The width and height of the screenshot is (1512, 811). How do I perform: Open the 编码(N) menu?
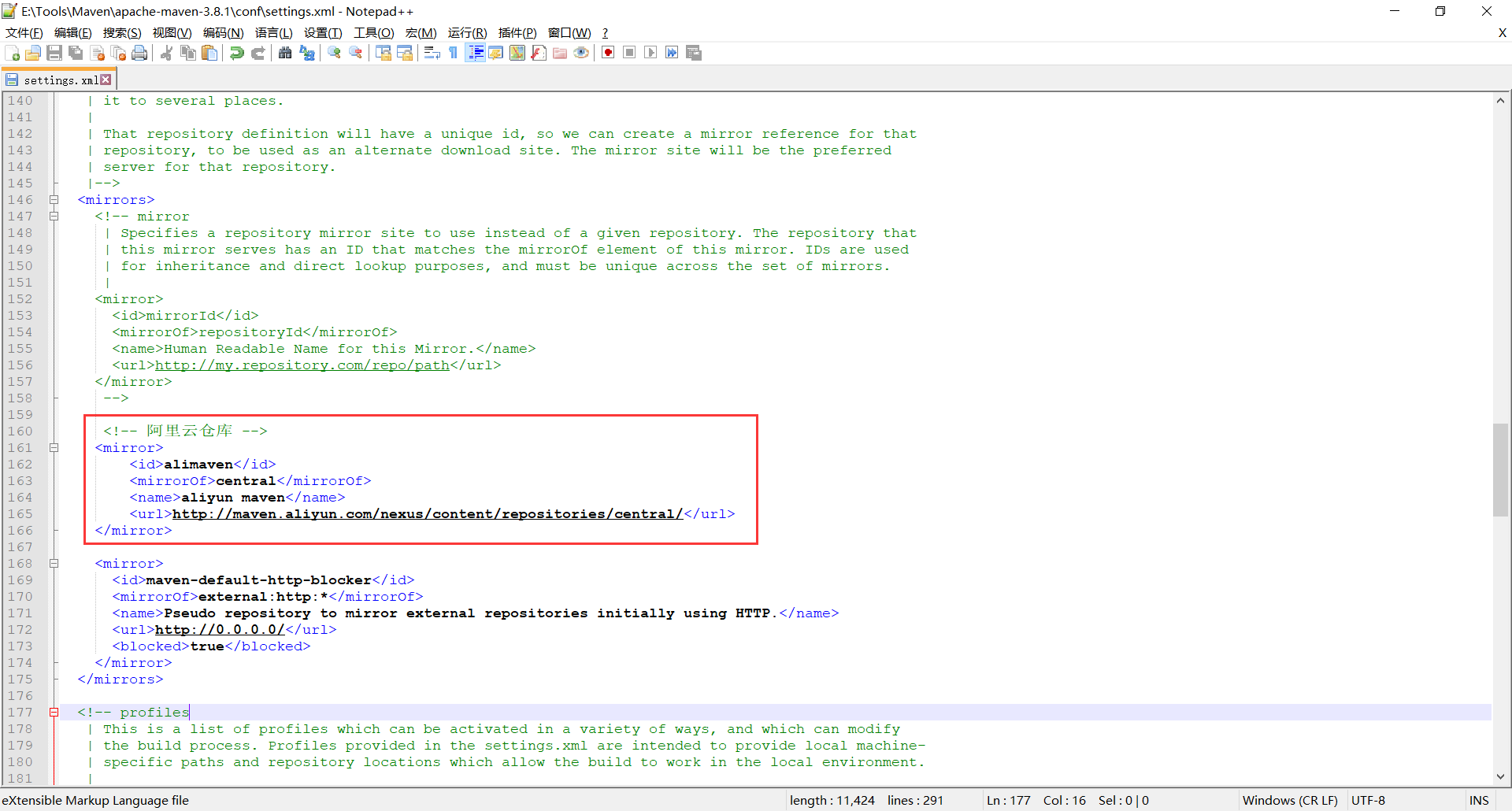(224, 32)
